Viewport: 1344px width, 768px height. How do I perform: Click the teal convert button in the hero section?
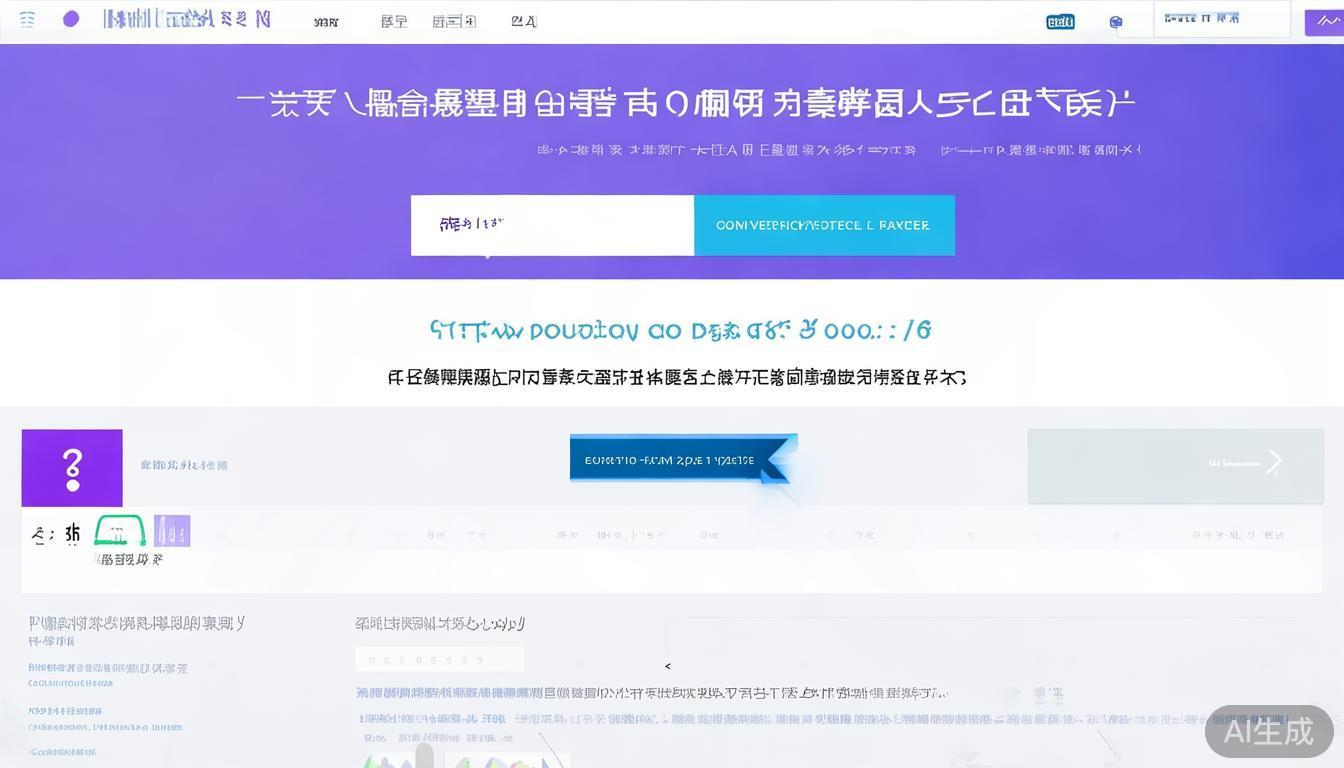tap(824, 225)
